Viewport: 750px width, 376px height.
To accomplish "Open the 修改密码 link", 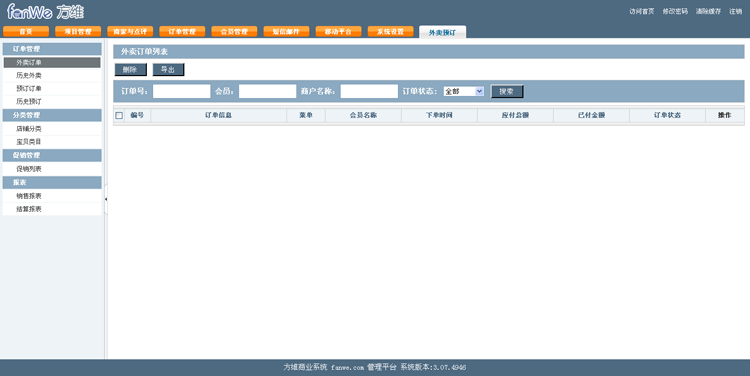I will 675,11.
